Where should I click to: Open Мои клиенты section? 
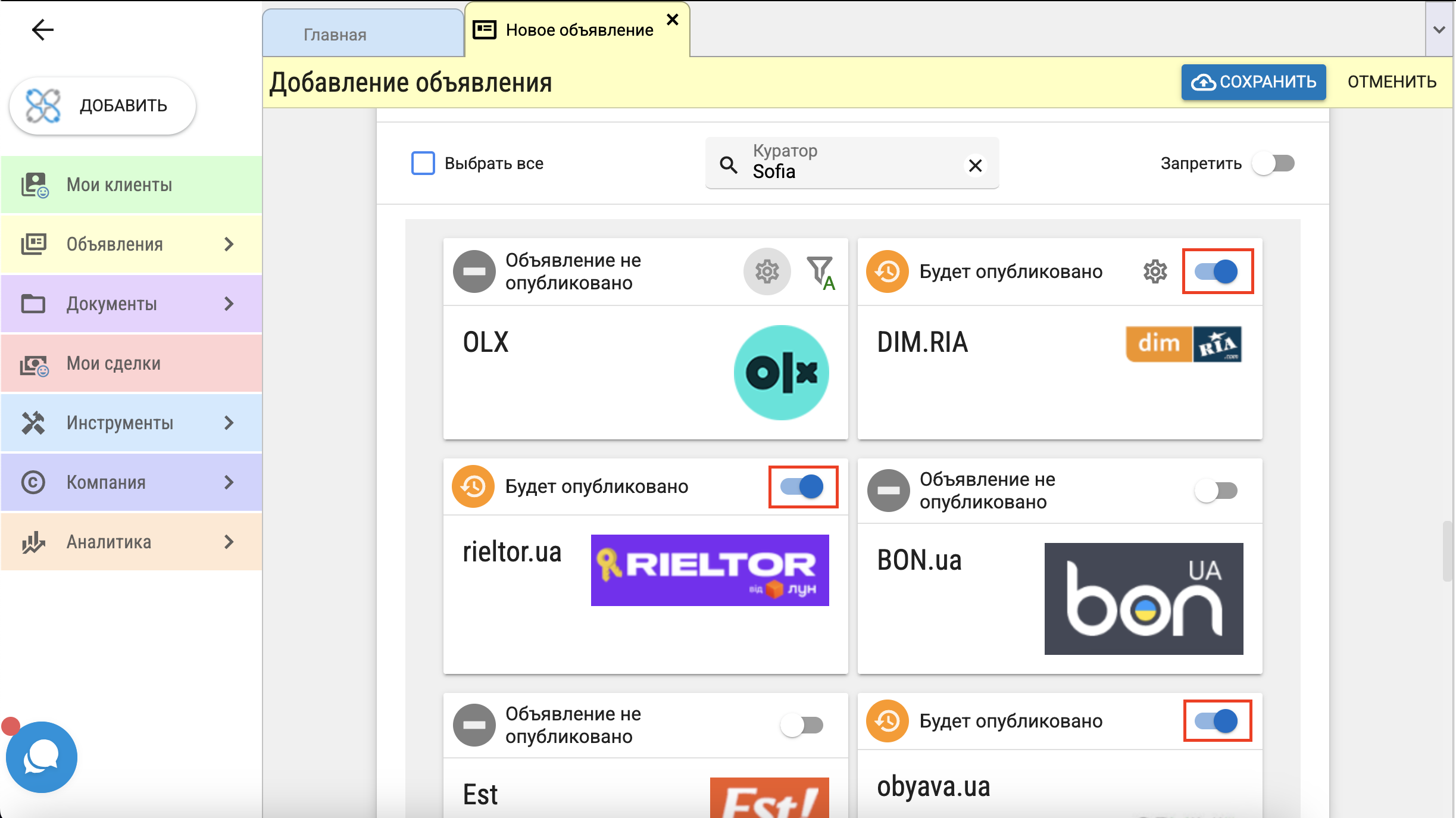pos(131,185)
